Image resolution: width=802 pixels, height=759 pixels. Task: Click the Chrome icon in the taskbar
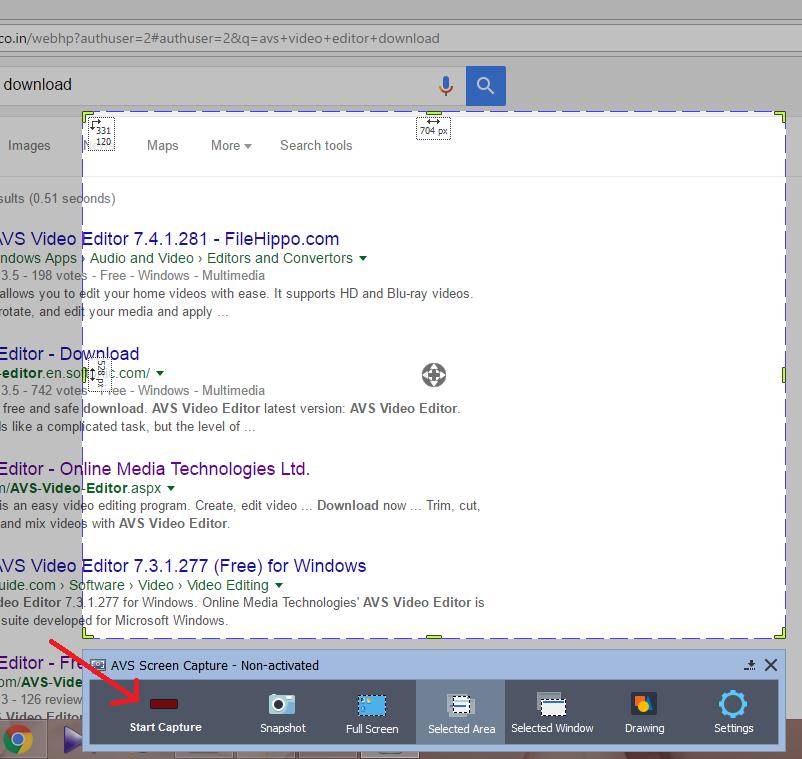coord(18,740)
